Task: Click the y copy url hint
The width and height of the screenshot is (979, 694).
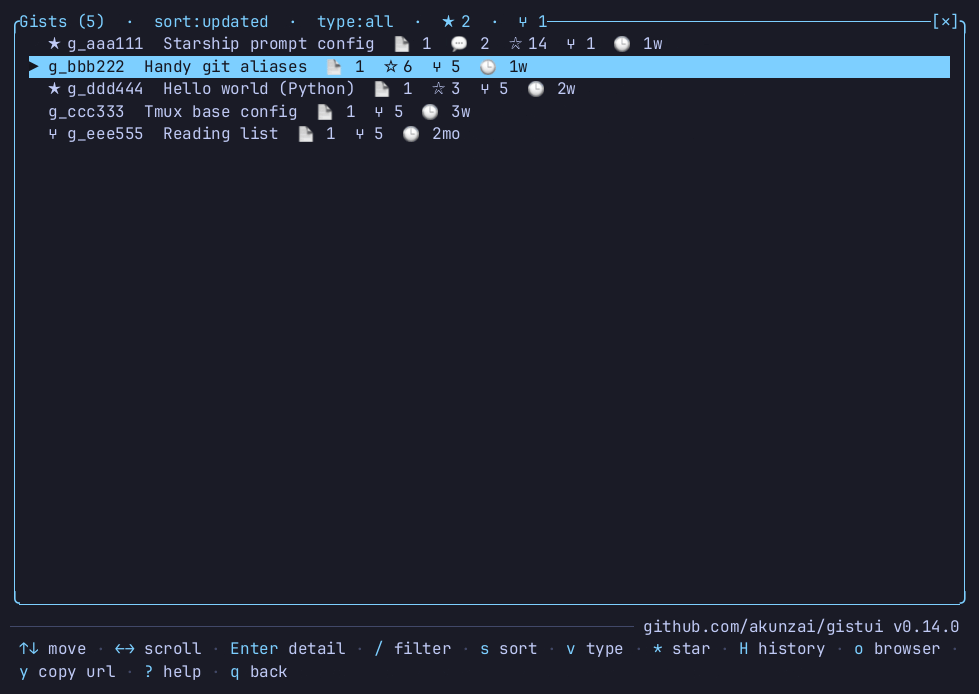Action: click(67, 672)
